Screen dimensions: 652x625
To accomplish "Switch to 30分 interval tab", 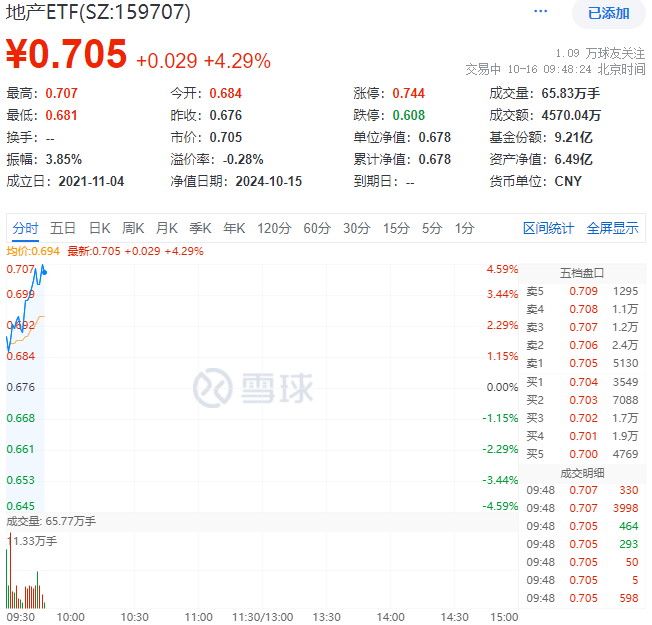I will point(356,228).
